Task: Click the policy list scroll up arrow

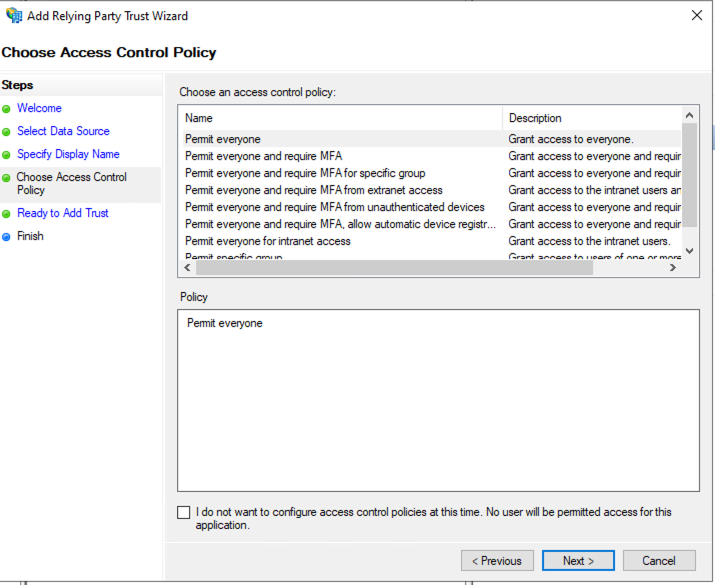Action: click(689, 115)
